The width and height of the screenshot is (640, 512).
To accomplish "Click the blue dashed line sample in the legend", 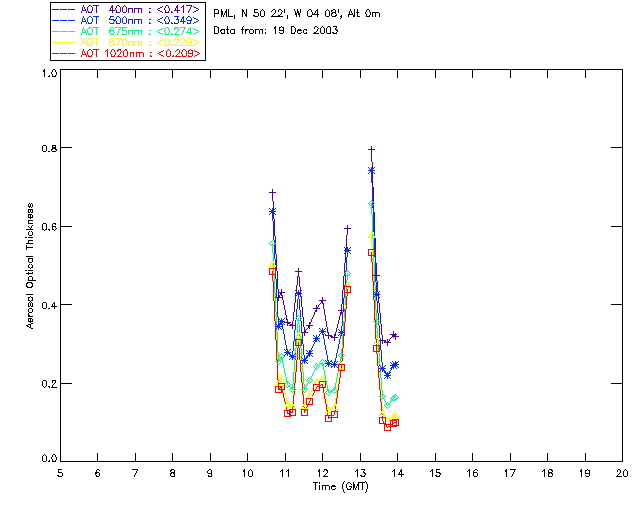I will 64,20.
